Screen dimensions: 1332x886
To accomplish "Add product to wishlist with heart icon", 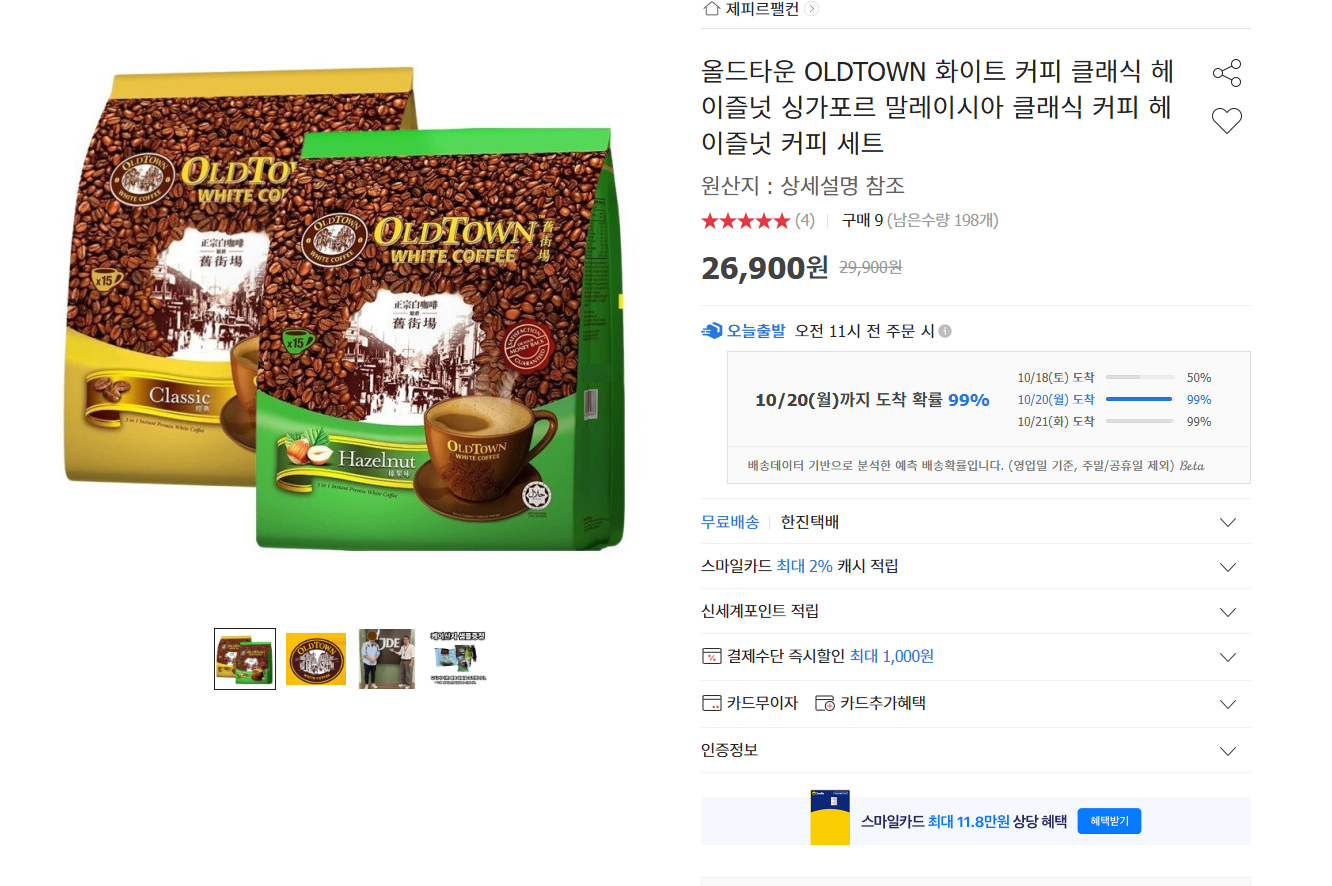I will tap(1226, 121).
